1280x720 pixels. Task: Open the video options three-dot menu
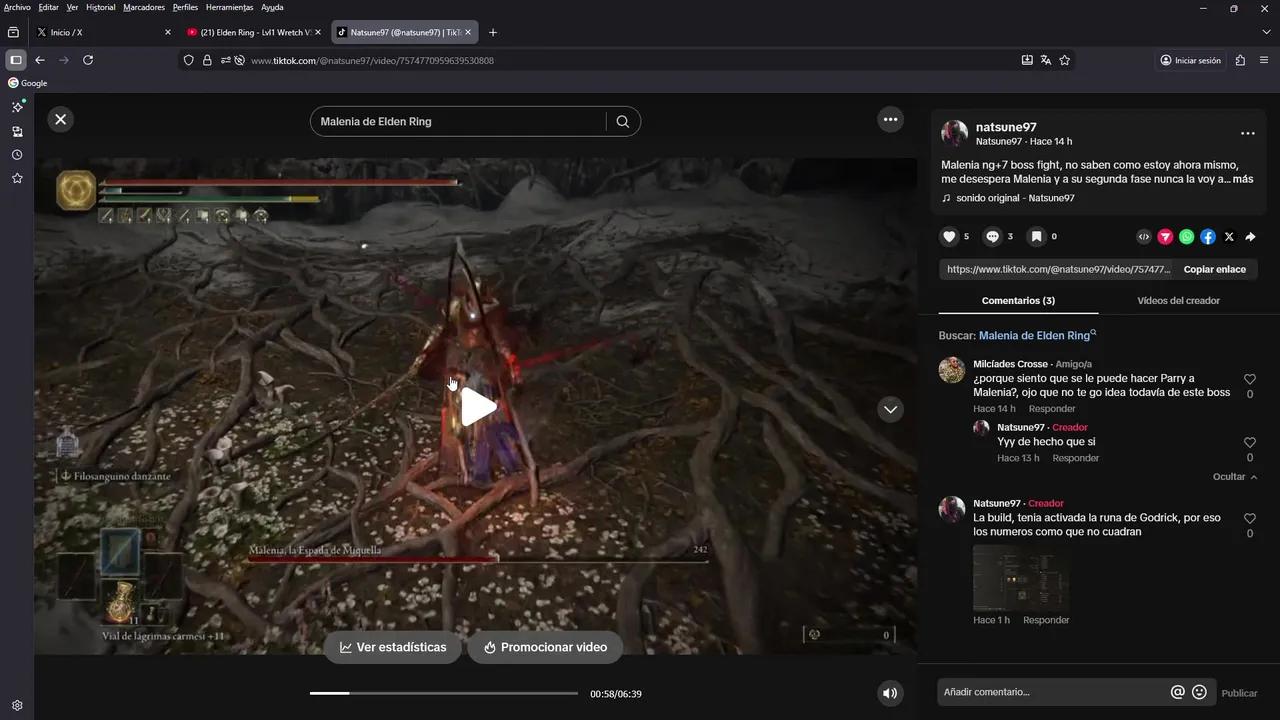(890, 120)
